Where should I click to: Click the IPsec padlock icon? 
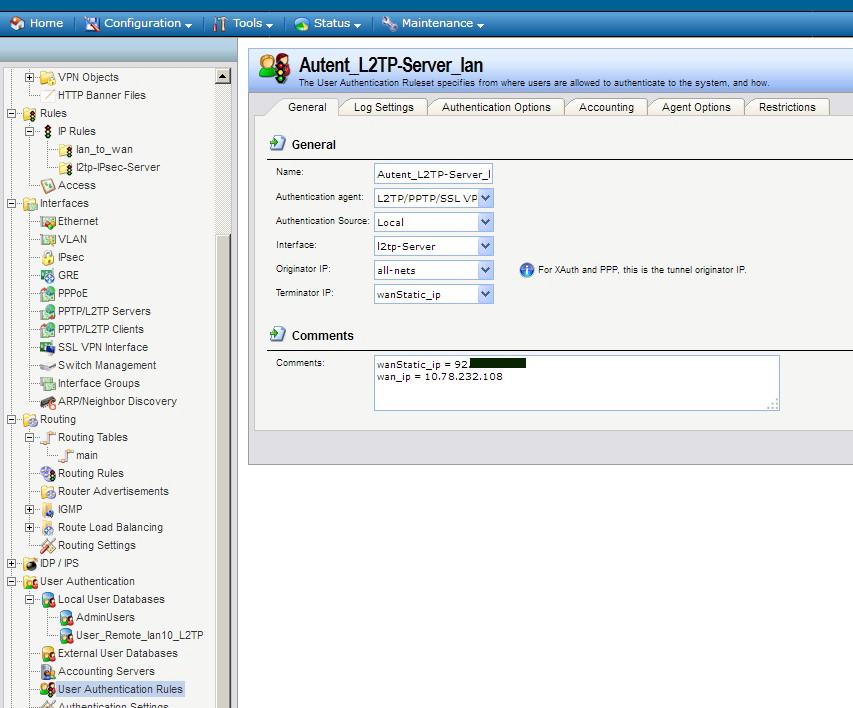coord(48,257)
